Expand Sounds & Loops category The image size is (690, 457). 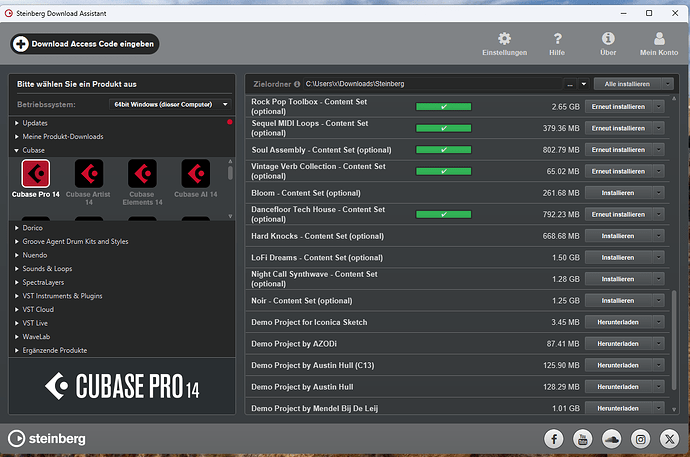pyautogui.click(x=17, y=269)
